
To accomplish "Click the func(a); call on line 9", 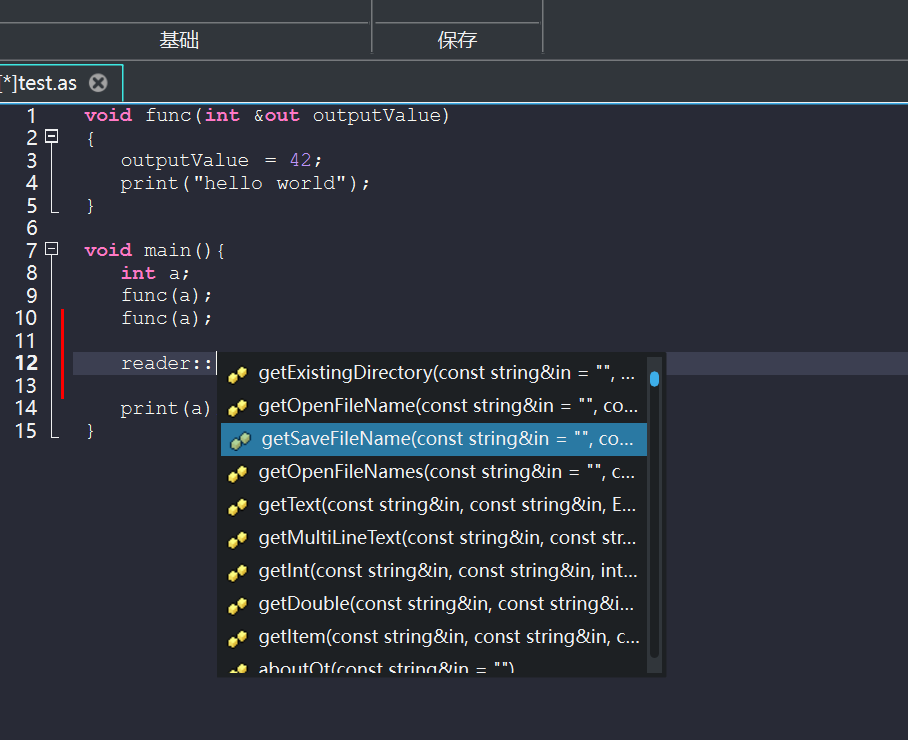I will pos(166,296).
